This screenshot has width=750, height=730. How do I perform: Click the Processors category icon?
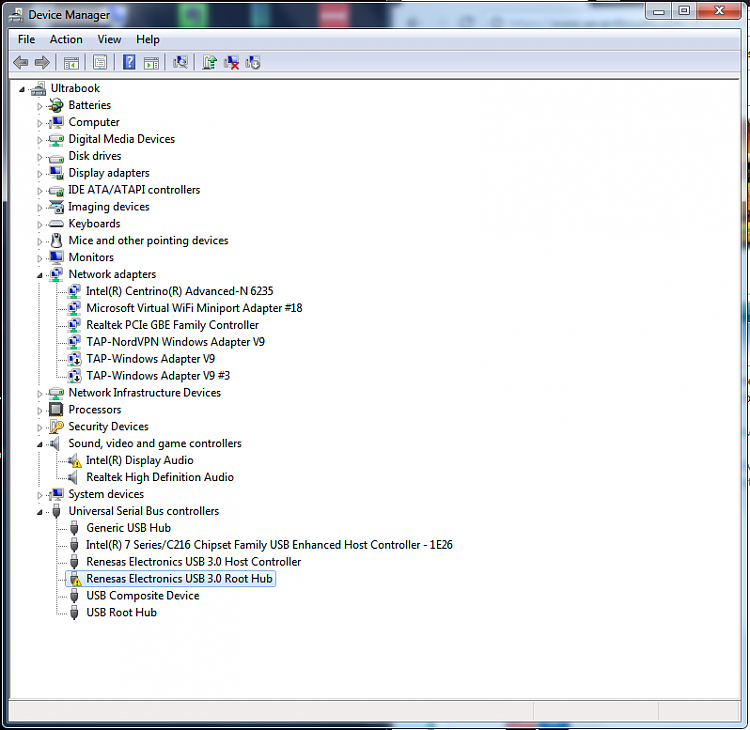click(56, 409)
